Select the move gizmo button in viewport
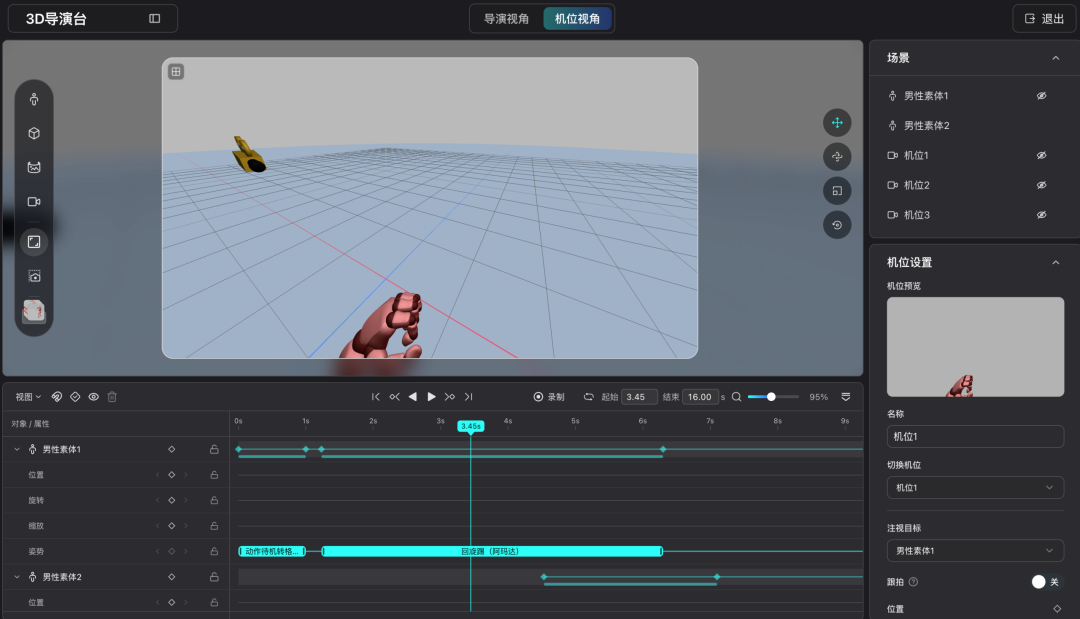 point(837,123)
